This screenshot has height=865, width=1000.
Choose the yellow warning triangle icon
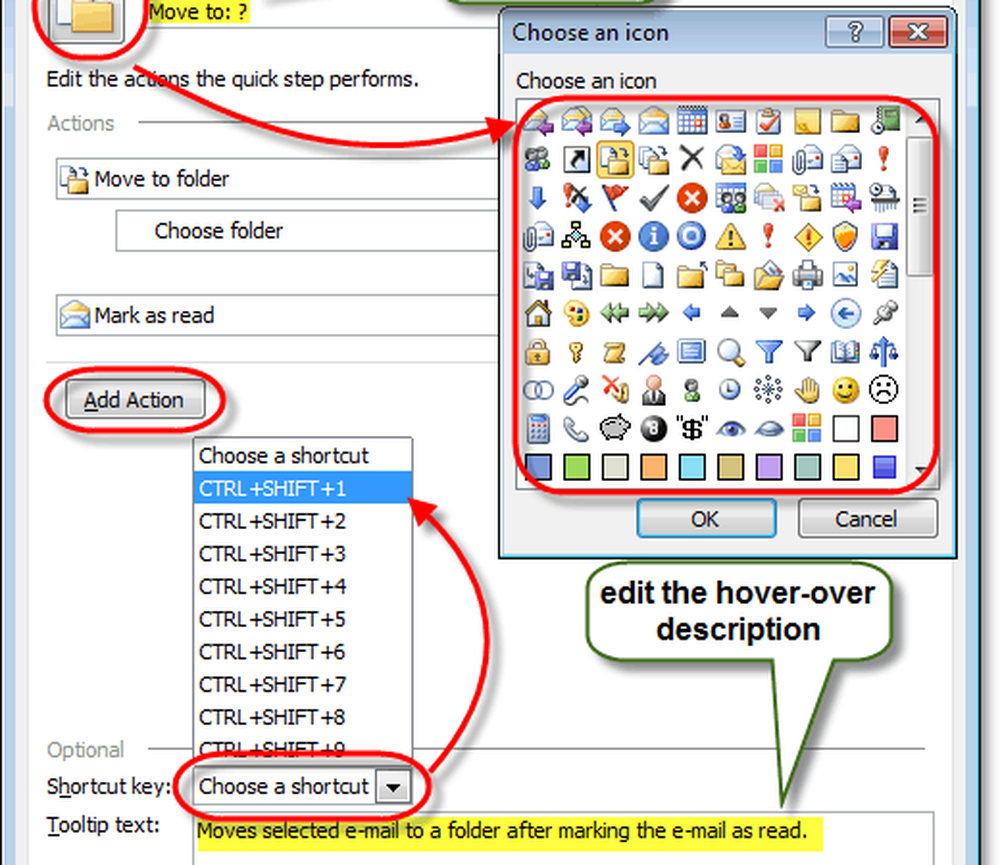pos(731,235)
